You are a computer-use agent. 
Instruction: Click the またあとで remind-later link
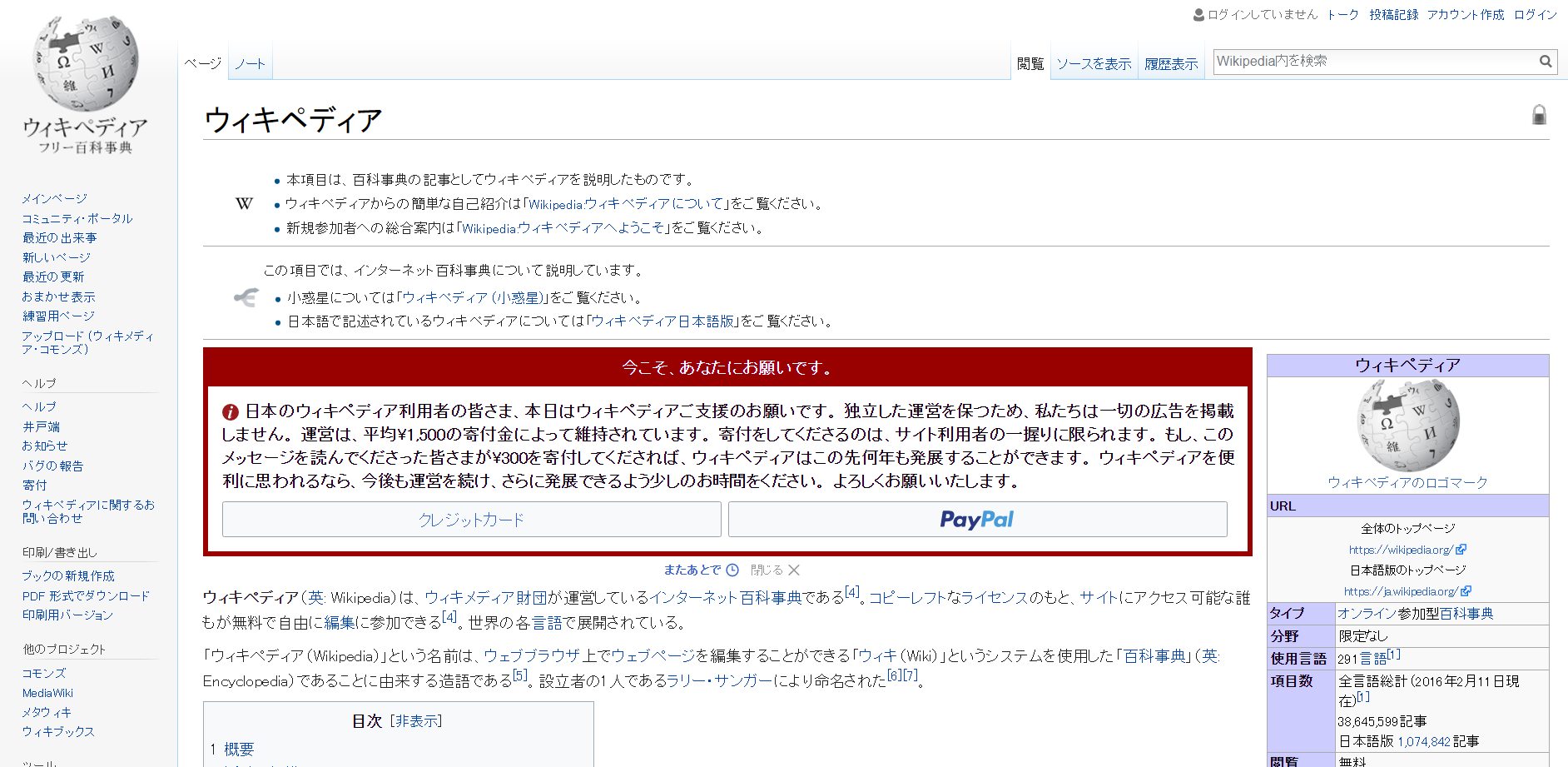coord(692,570)
